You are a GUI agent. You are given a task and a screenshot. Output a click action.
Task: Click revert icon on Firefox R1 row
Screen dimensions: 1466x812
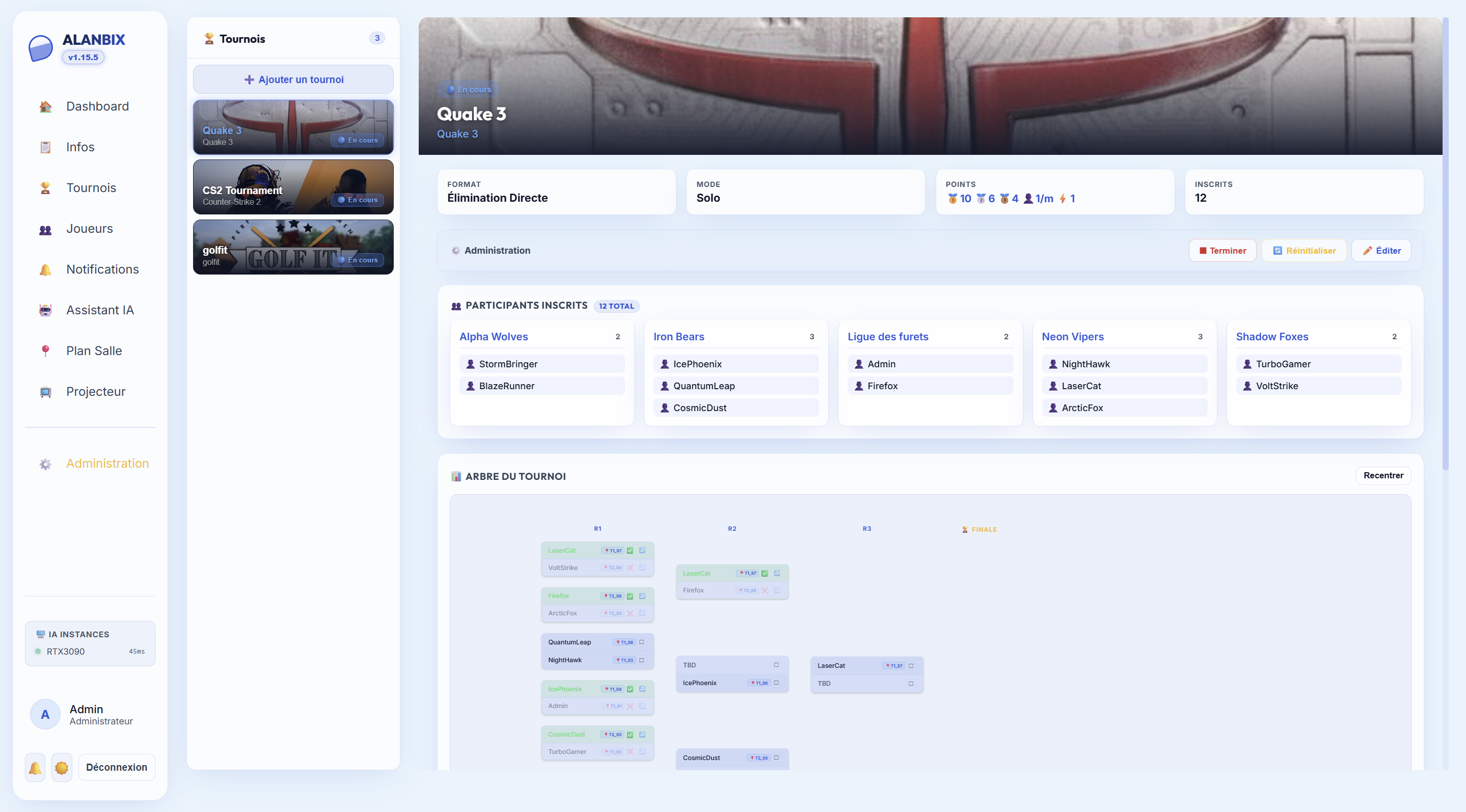pyautogui.click(x=642, y=596)
